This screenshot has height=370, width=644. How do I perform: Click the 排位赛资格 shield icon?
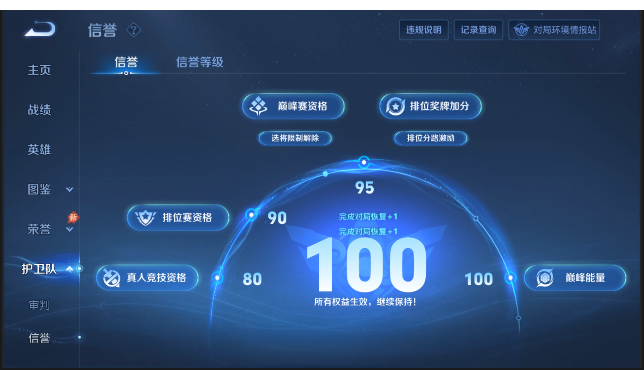point(145,217)
